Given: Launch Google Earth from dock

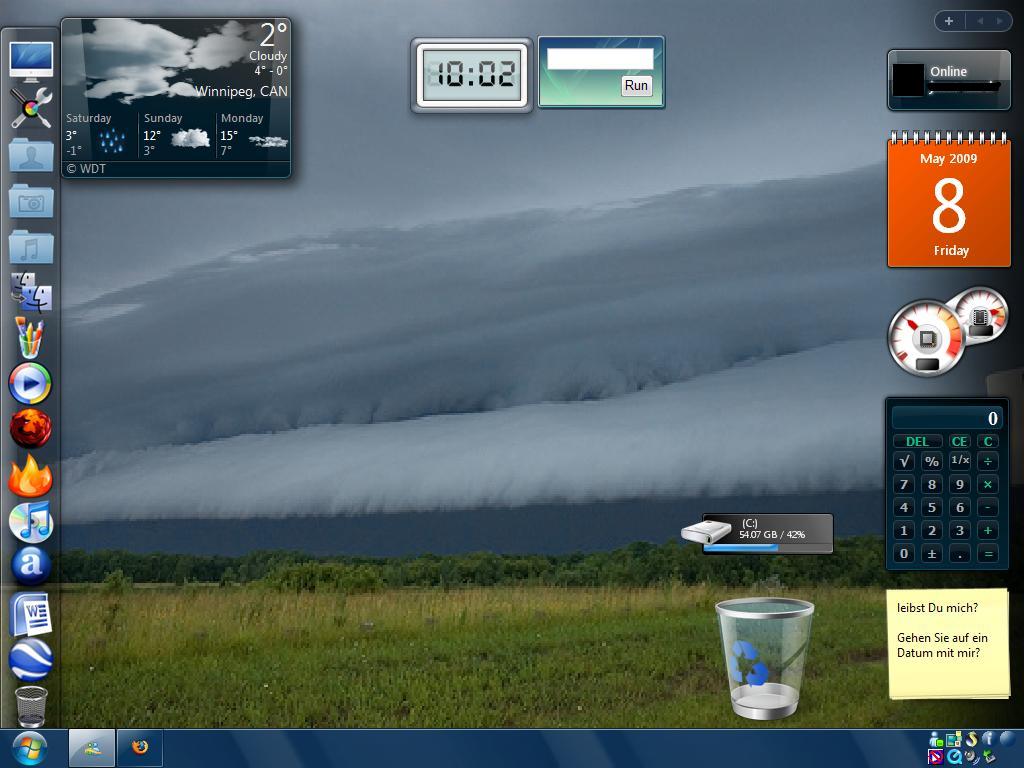Looking at the screenshot, I should [31, 660].
